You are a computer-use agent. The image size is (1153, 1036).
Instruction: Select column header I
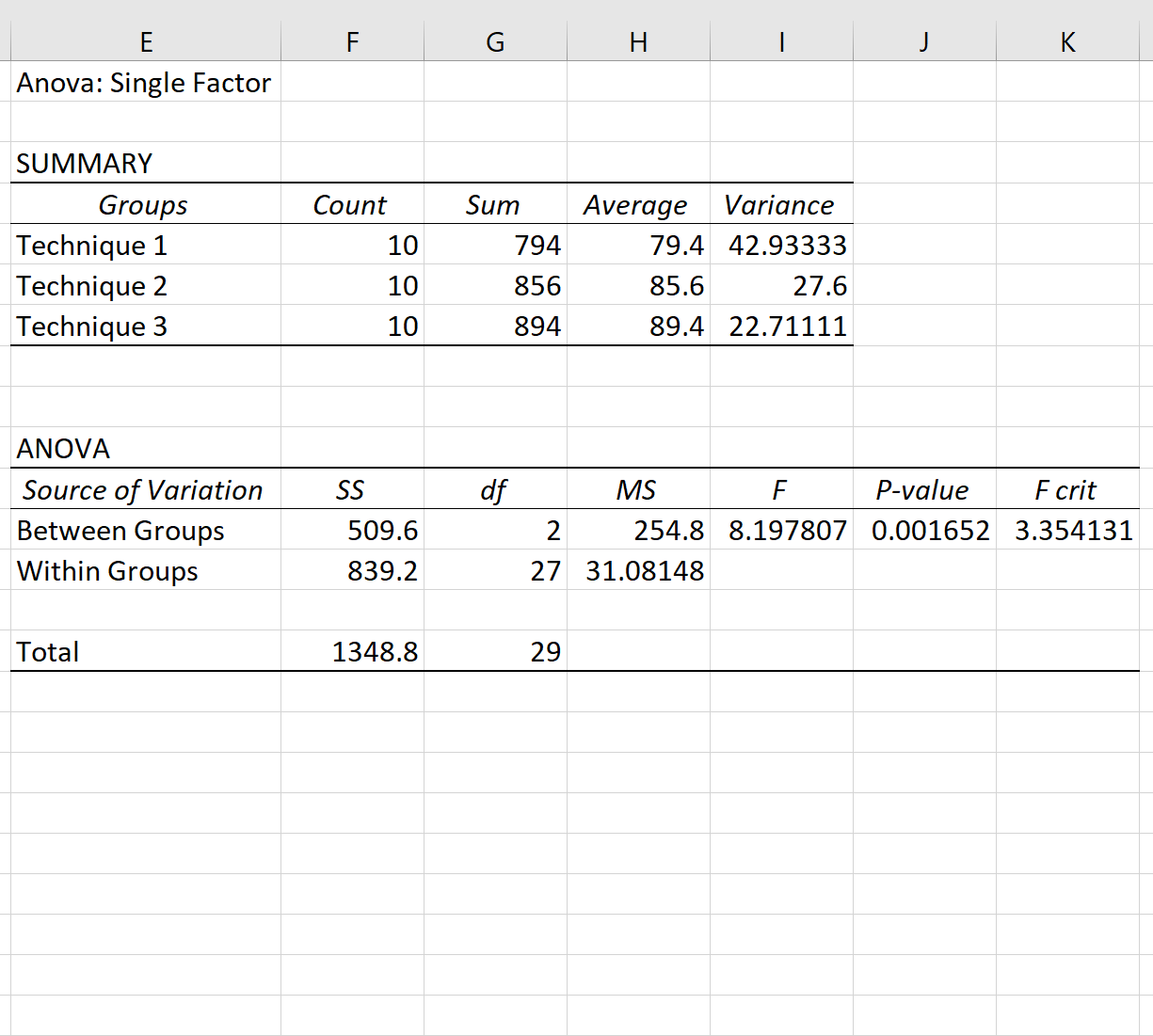(x=781, y=41)
